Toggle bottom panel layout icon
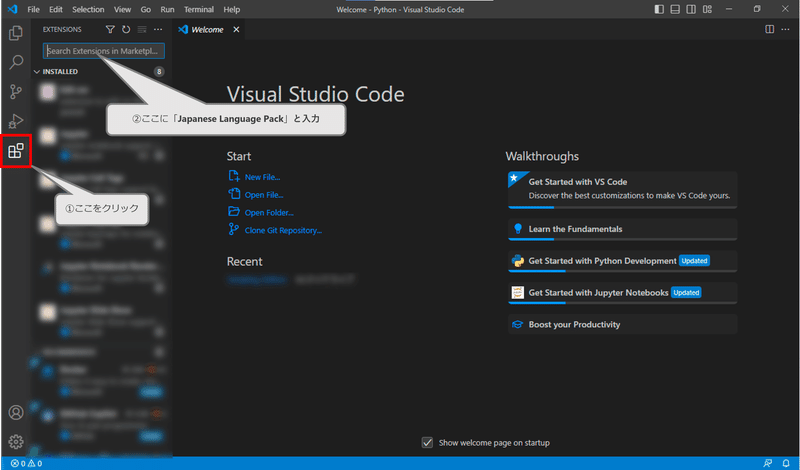 pos(675,9)
